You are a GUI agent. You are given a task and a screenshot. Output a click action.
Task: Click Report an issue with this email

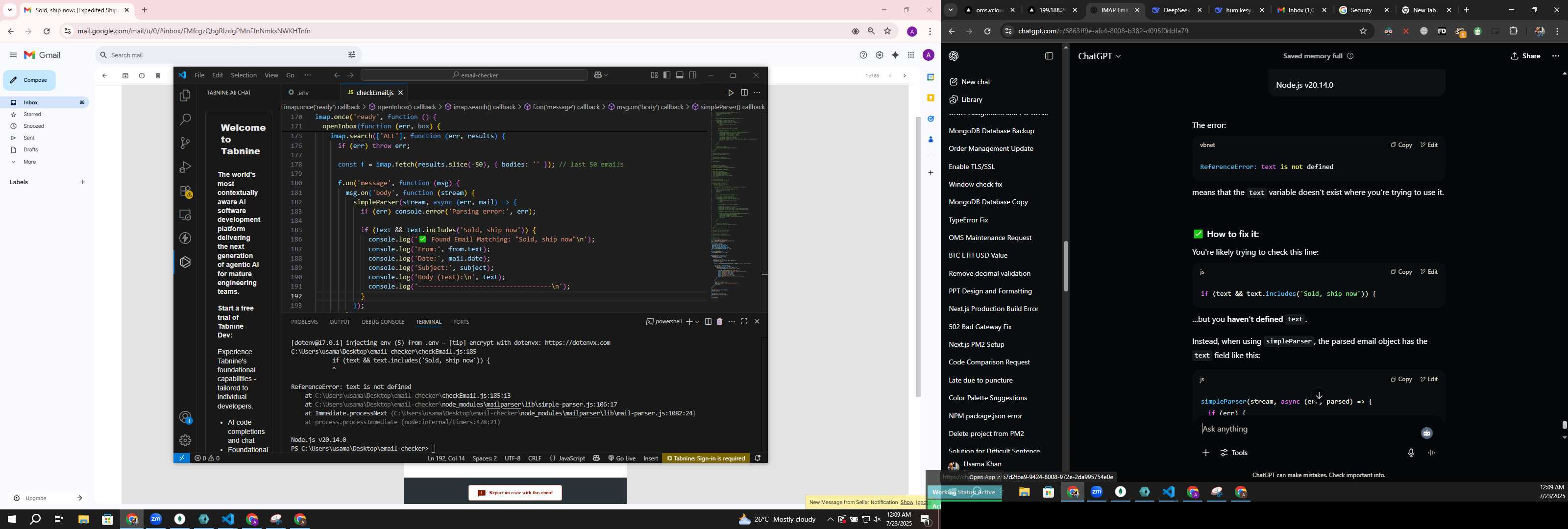[x=515, y=493]
